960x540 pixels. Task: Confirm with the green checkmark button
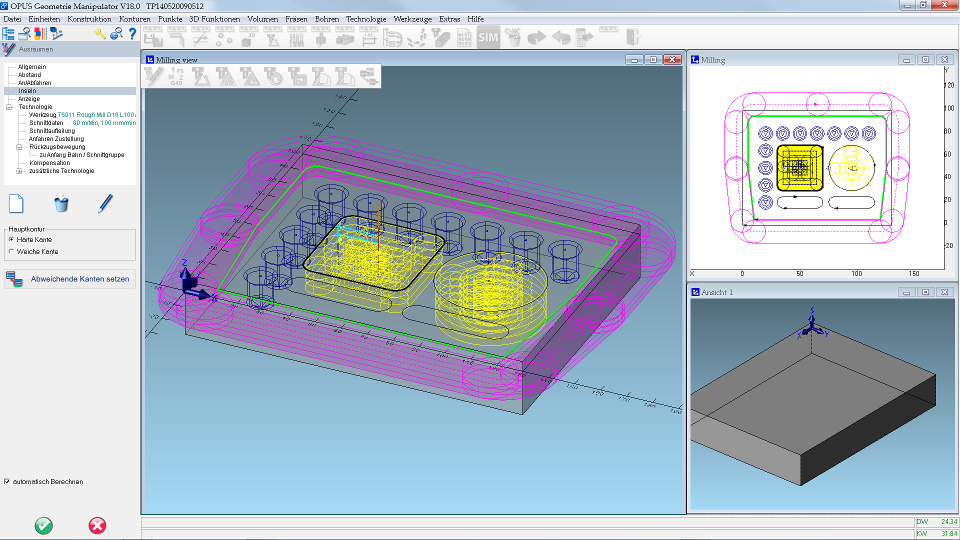coord(43,525)
